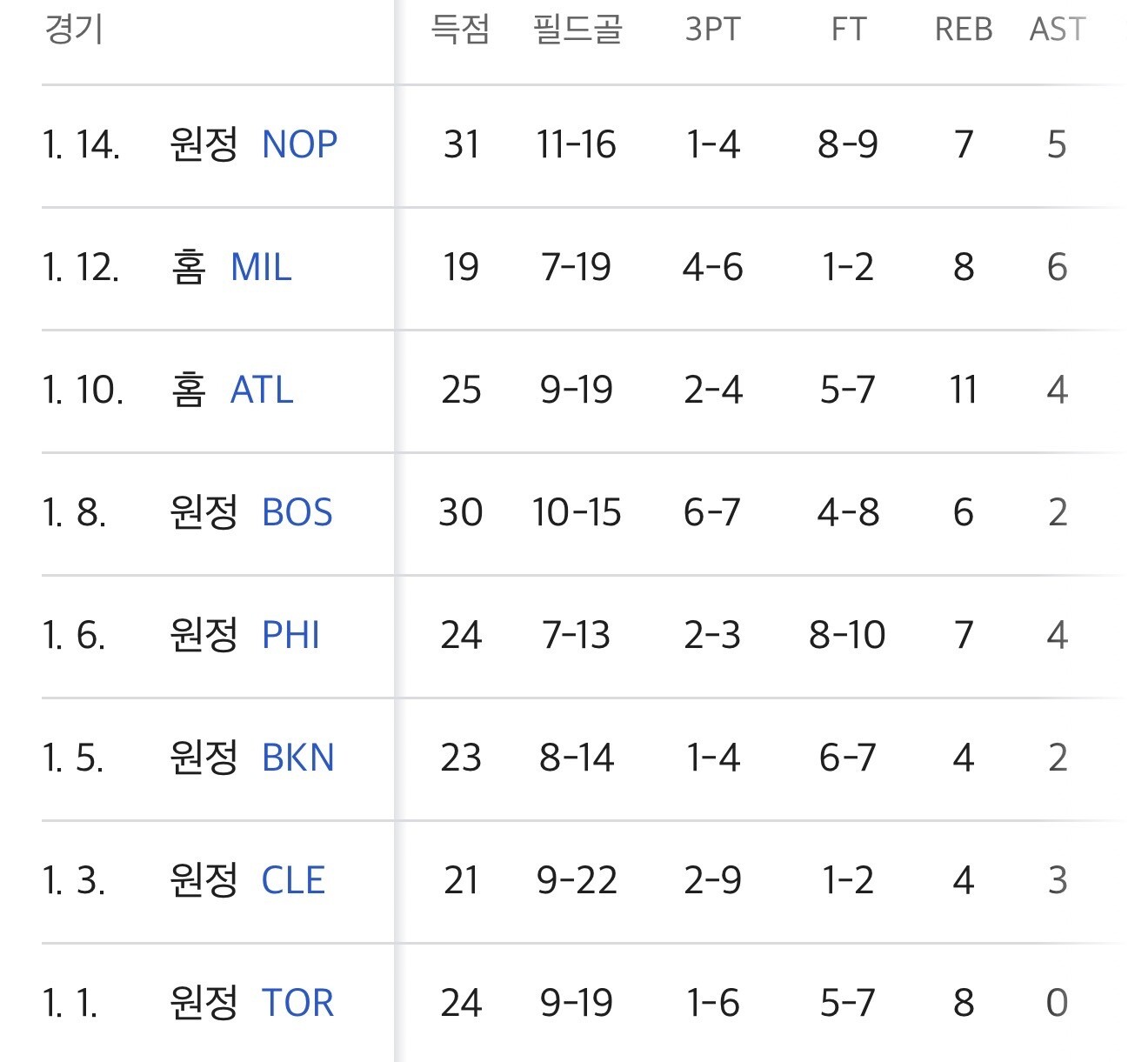Image resolution: width=1148 pixels, height=1062 pixels.
Task: Select the 3PT column header
Action: pyautogui.click(x=712, y=29)
